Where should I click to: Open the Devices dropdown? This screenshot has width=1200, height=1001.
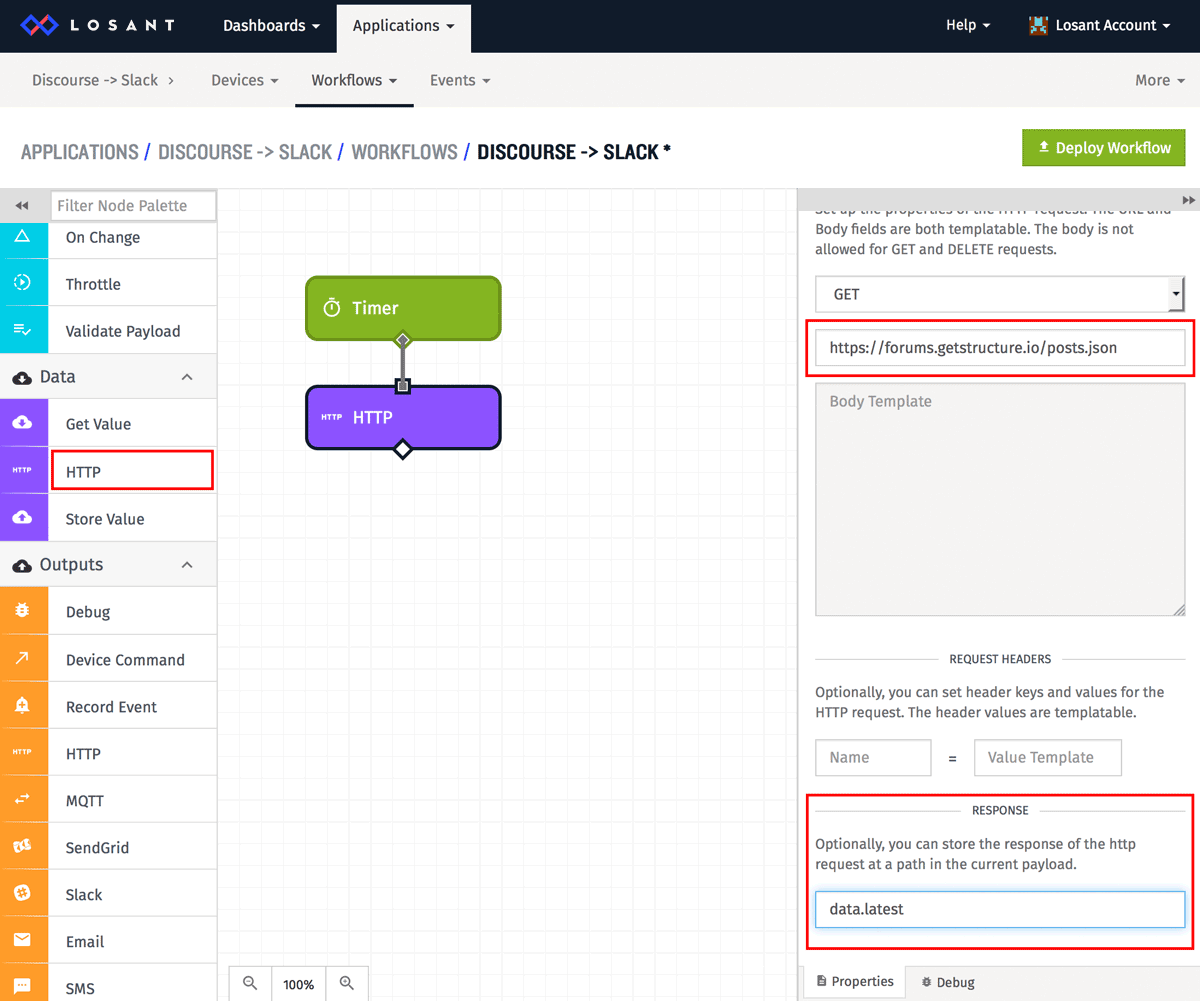tap(244, 80)
